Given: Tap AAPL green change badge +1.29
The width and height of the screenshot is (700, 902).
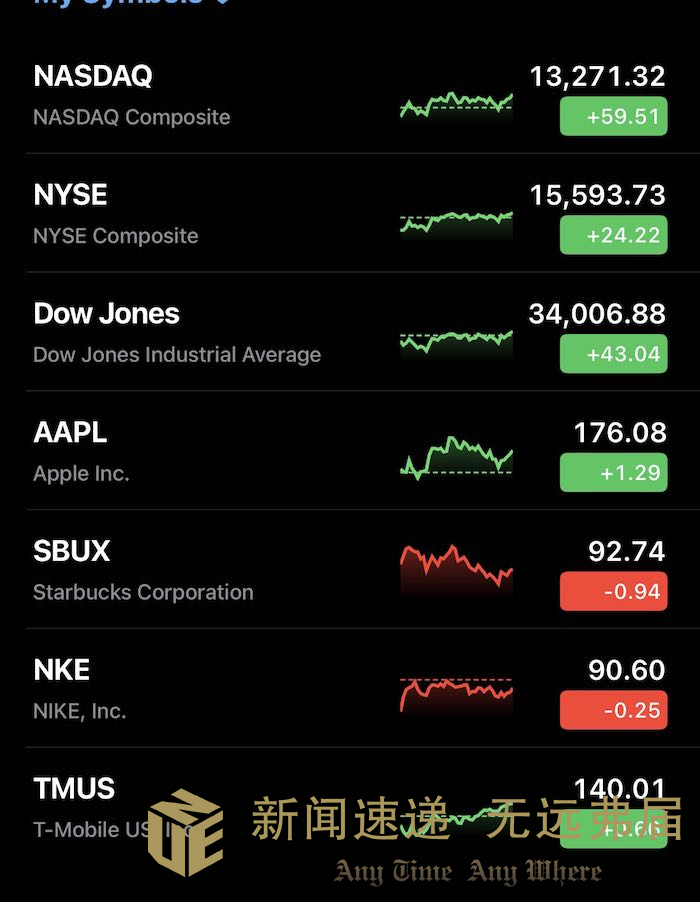Looking at the screenshot, I should [x=613, y=472].
